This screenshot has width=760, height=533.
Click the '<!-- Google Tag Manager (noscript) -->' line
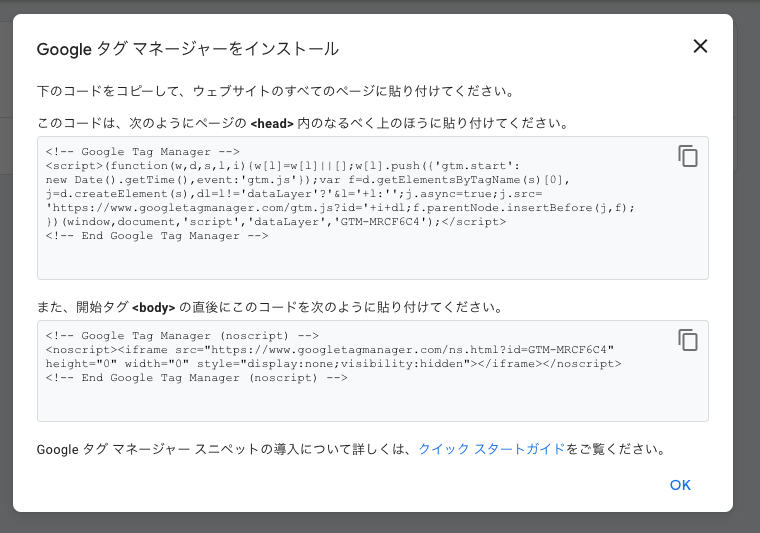click(182, 336)
